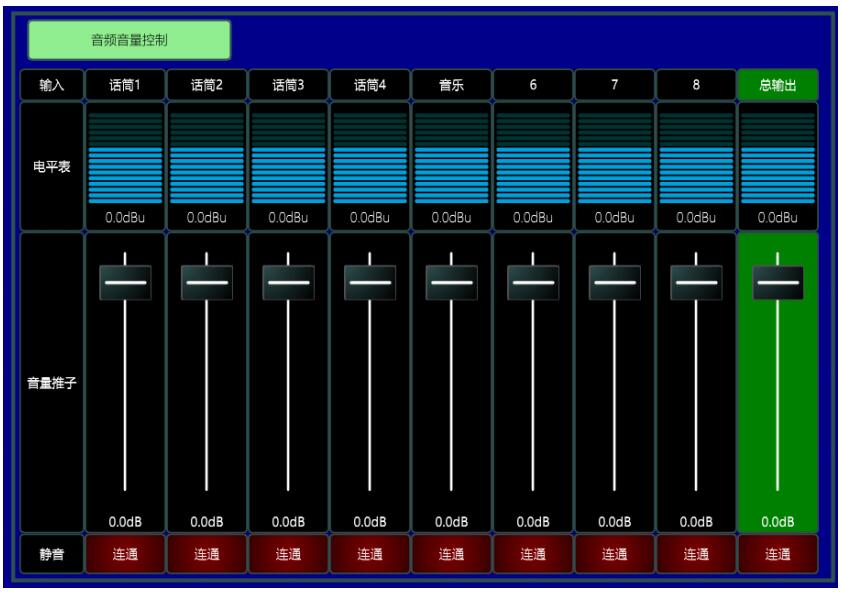The width and height of the screenshot is (842, 592).
Task: Click the 话筒3 volume fader knob
Action: 288,283
